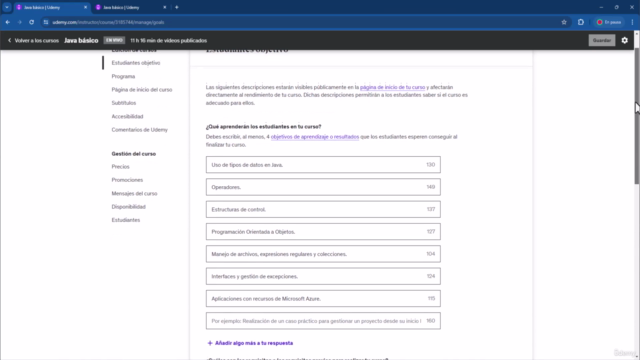Edit 'Programación Orientada a Objetos.' field
Image resolution: width=640 pixels, height=360 pixels.
323,231
